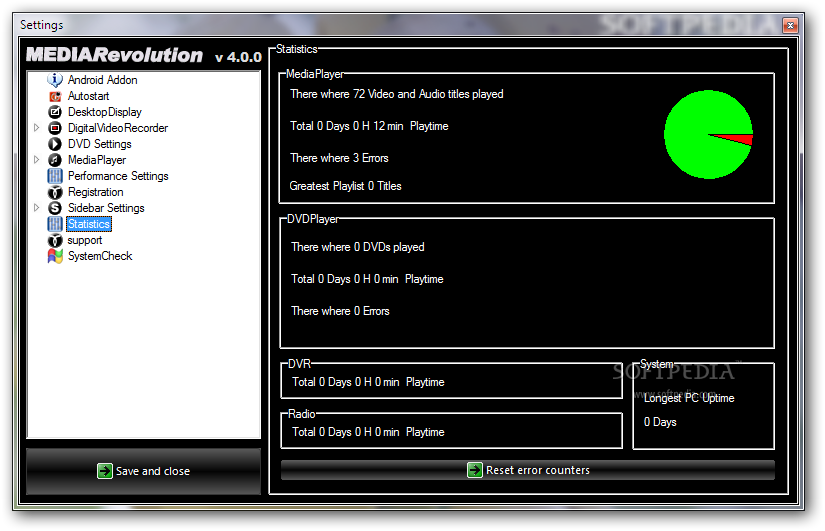This screenshot has height=531, width=825.
Task: Click the Autostart red icon
Action: [55, 96]
